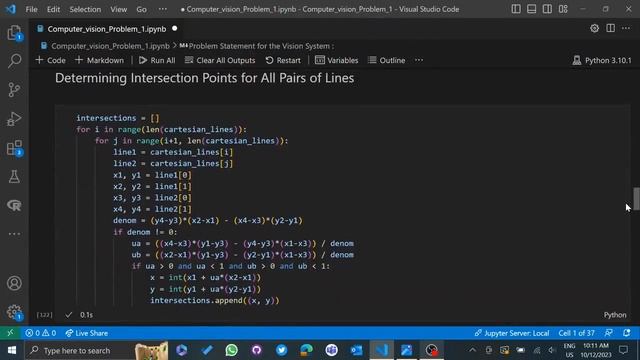Open the File menu
640x360 pixels.
[x=31, y=9]
